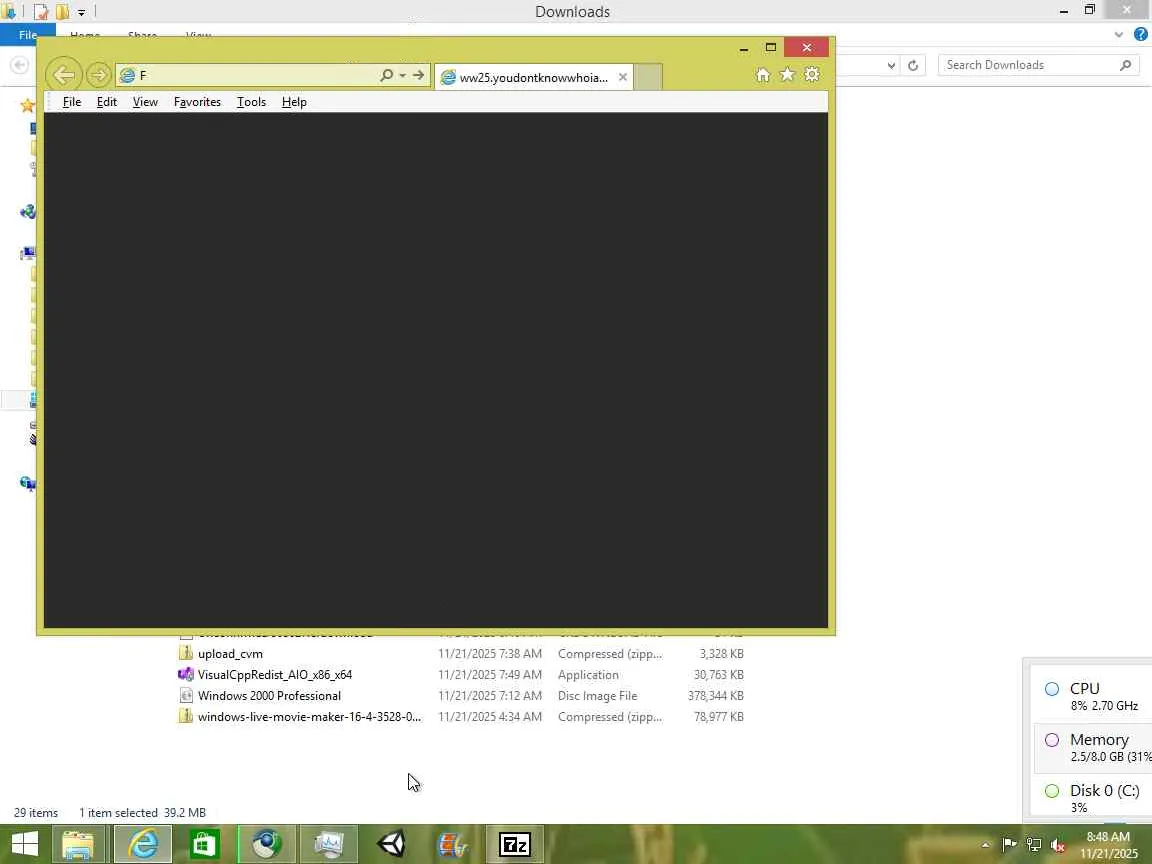Open the View menu in Internet Explorer

click(x=145, y=102)
